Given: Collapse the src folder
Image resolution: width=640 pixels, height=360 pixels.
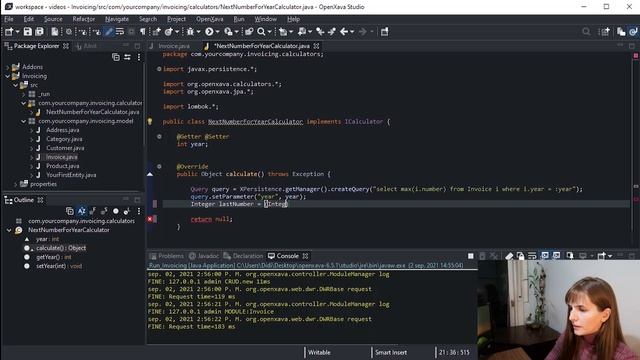Looking at the screenshot, I should [x=16, y=85].
